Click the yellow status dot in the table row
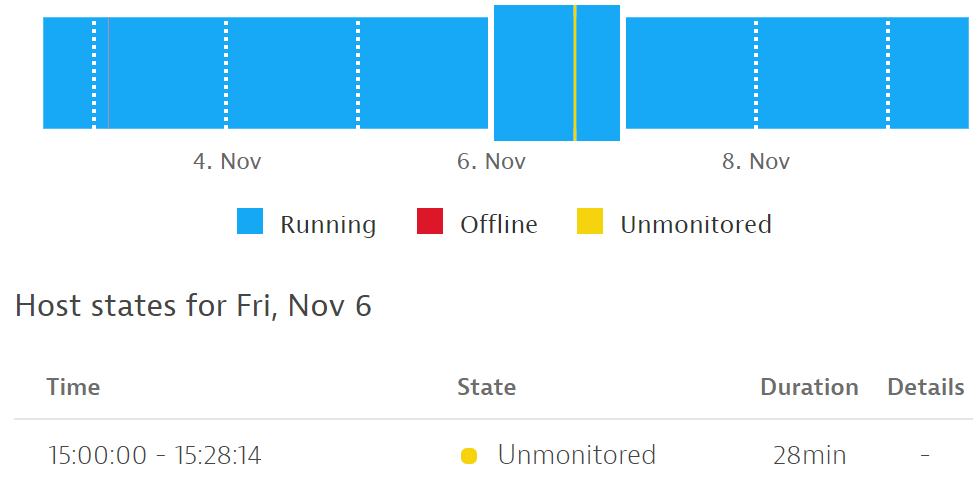 click(x=469, y=457)
